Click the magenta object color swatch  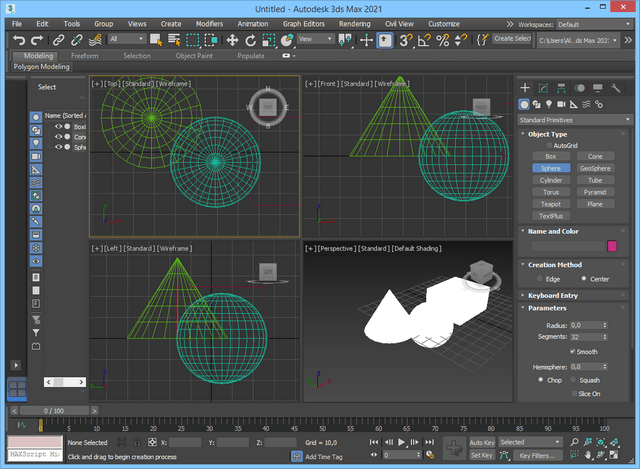coord(612,246)
